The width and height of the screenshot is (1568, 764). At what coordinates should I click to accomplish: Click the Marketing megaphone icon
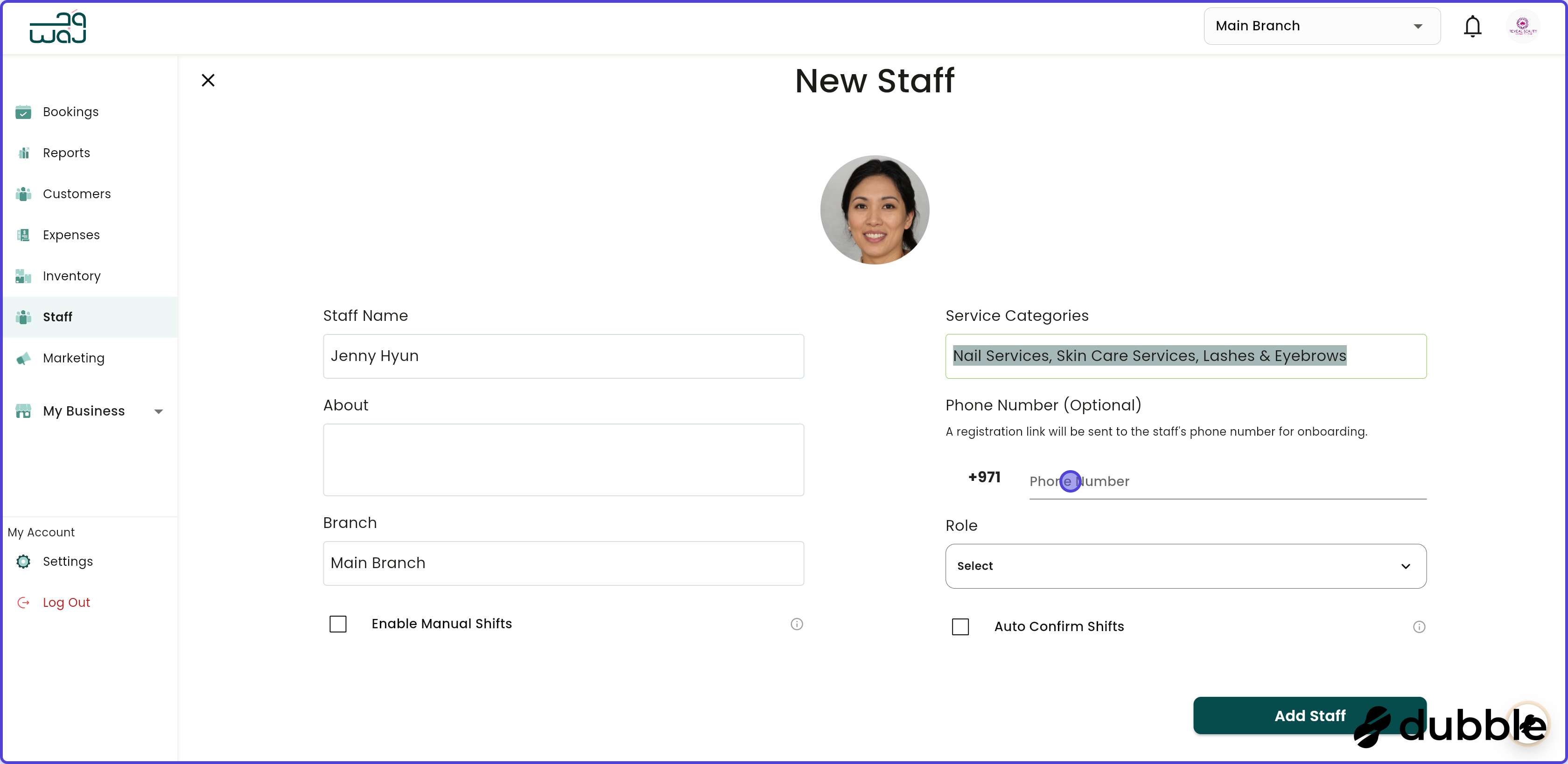[x=22, y=358]
